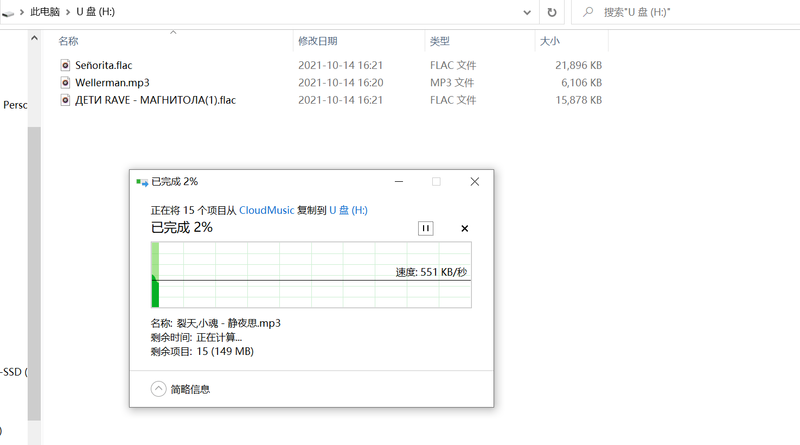This screenshot has height=445, width=800.
Task: Minimize the copy progress dialog
Action: pos(399,182)
